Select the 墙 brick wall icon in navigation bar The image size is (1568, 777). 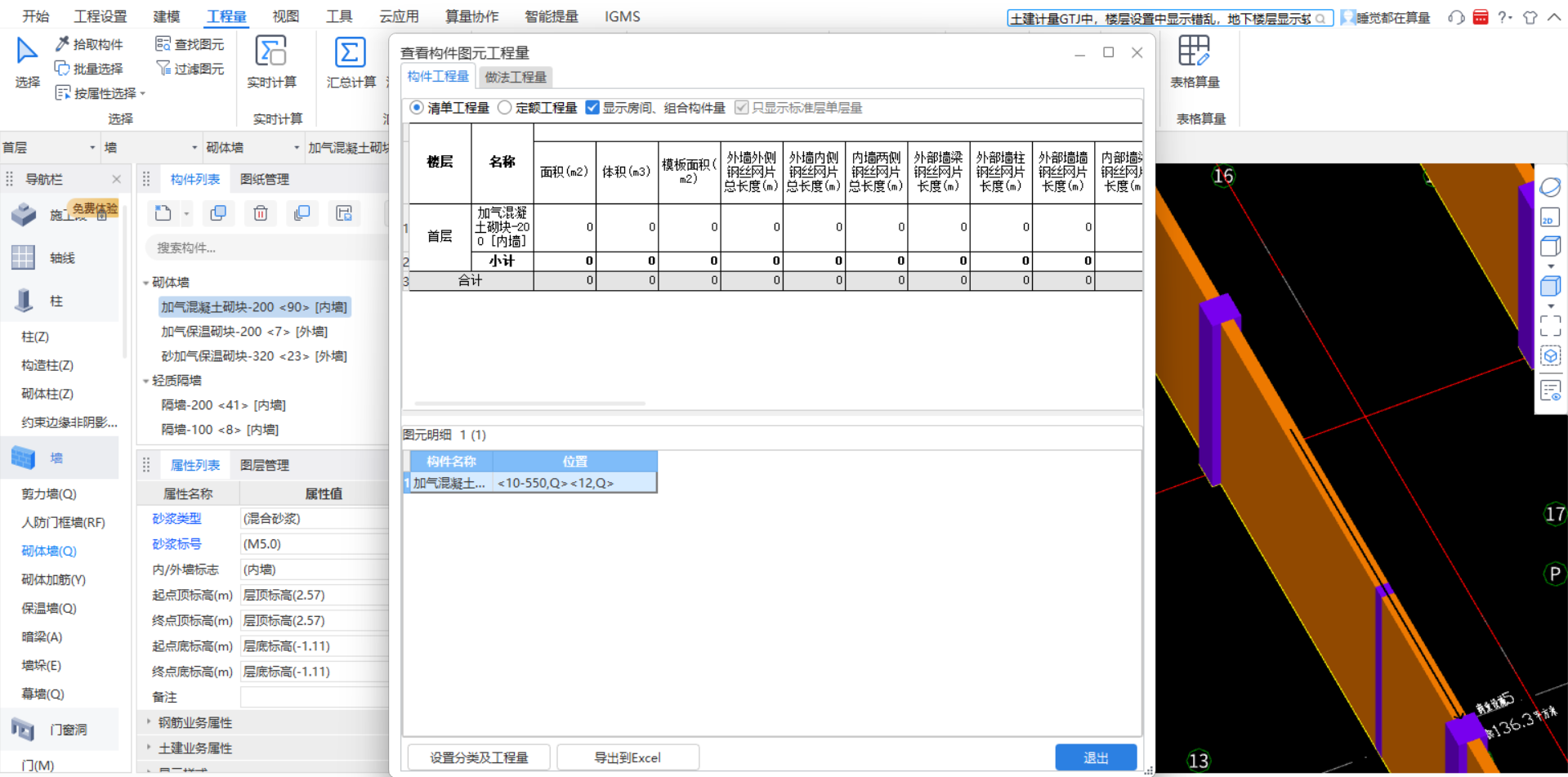pos(23,458)
